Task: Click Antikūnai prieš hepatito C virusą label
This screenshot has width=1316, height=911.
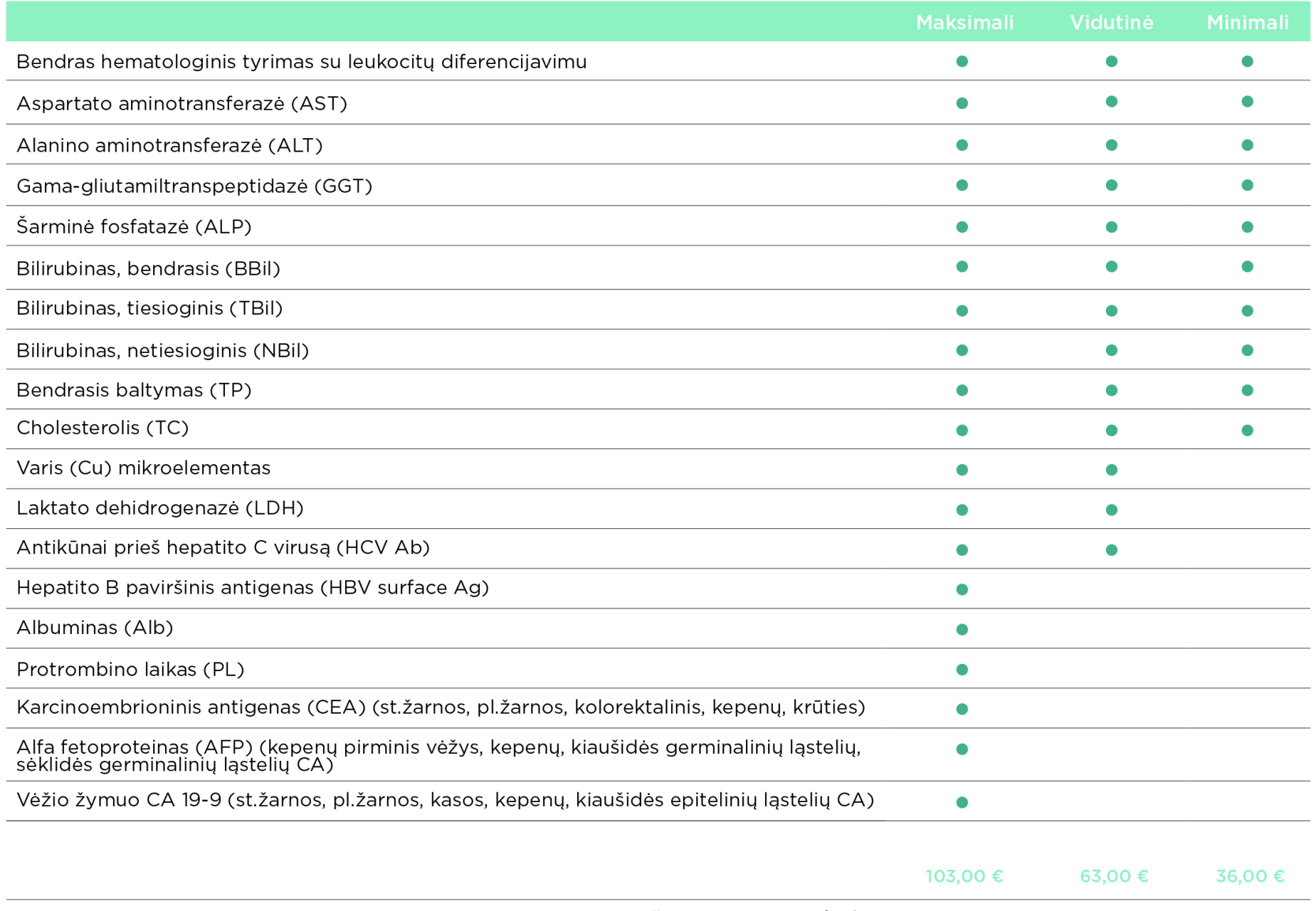Action: click(223, 547)
